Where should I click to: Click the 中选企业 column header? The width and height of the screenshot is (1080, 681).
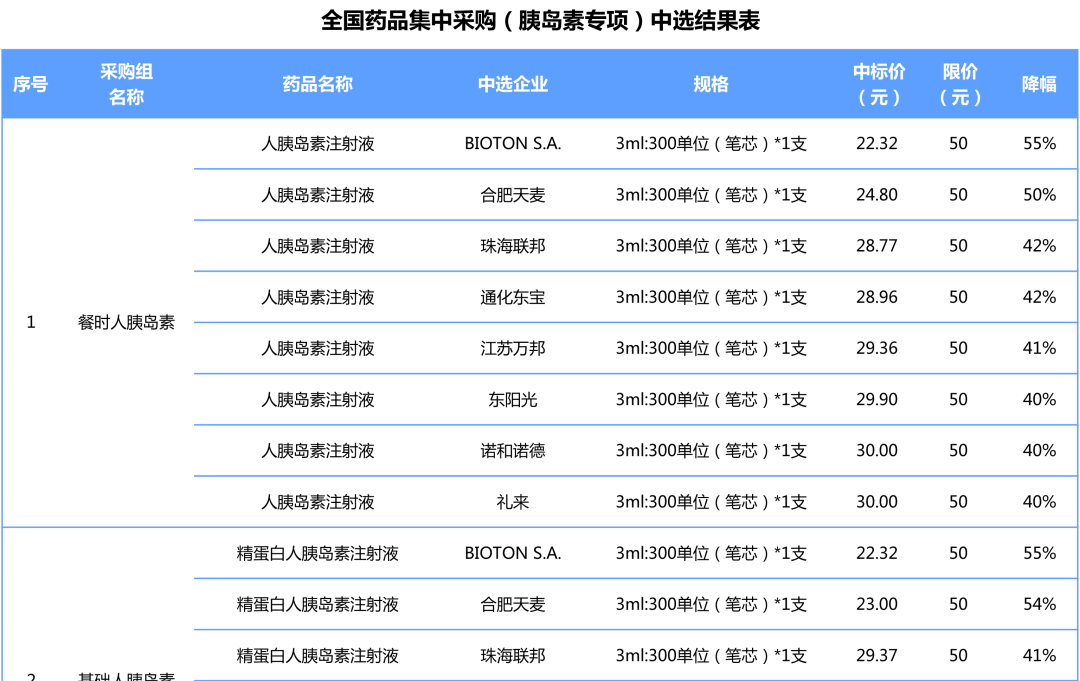point(513,84)
